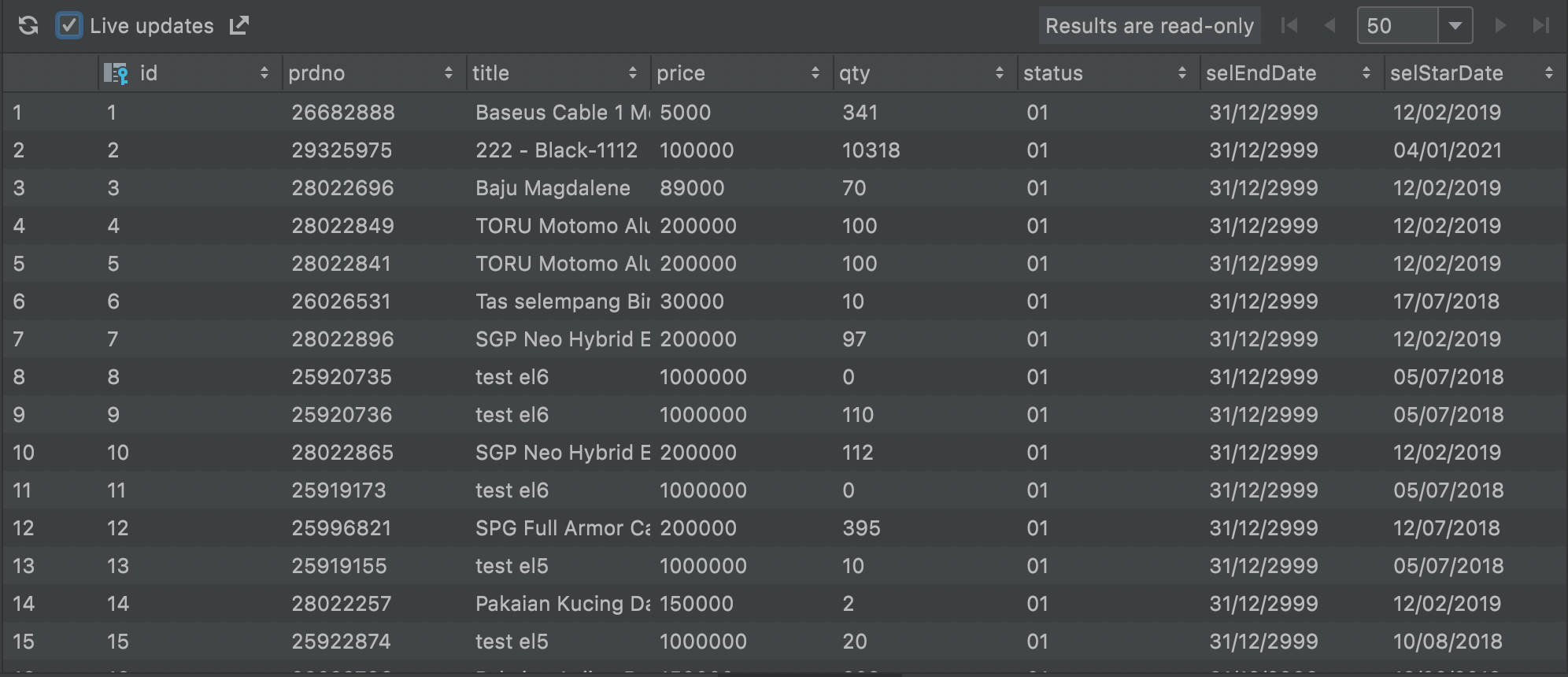1568x677 pixels.
Task: Click the id primary key icon
Action: 116,73
